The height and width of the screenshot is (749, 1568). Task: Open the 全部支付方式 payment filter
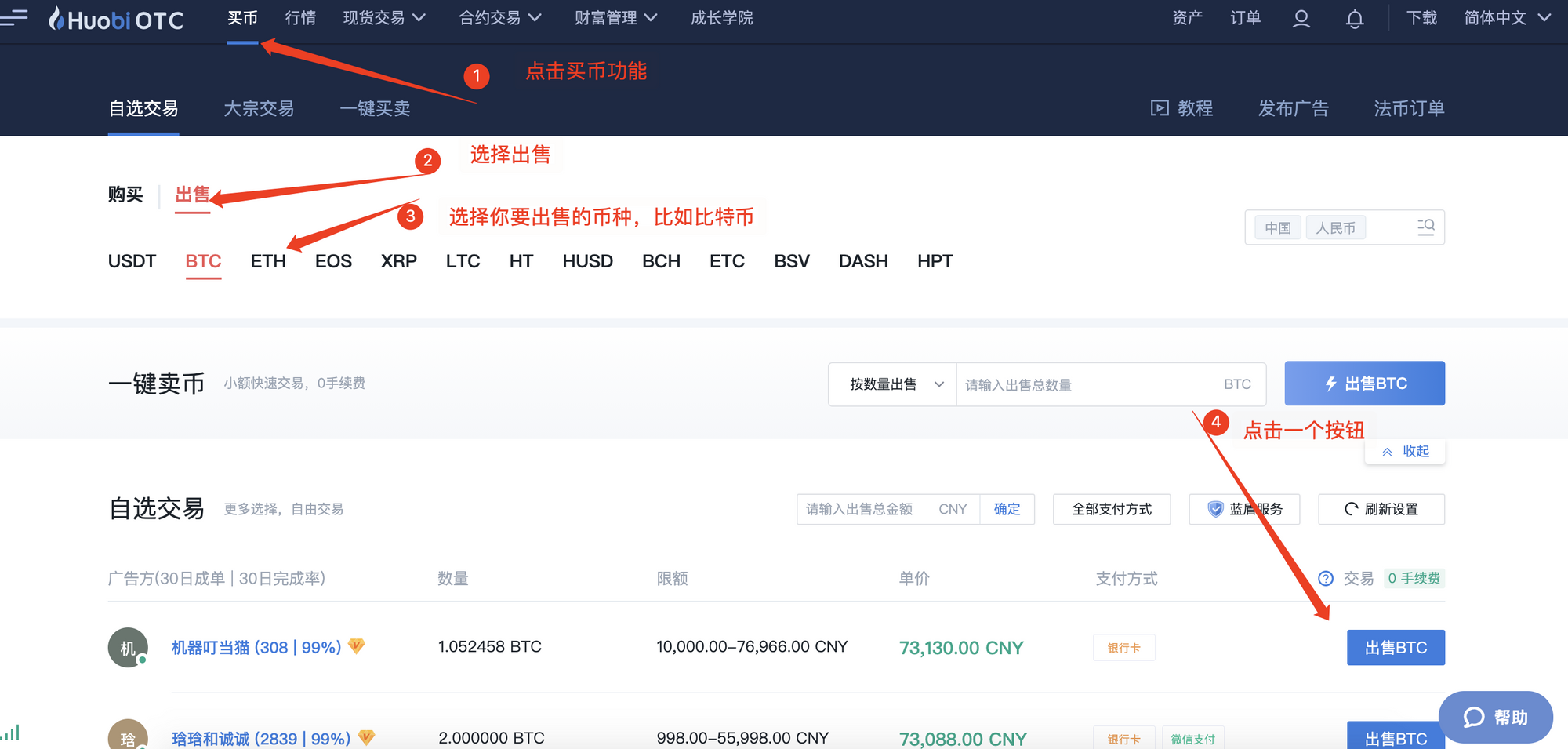pos(1112,510)
